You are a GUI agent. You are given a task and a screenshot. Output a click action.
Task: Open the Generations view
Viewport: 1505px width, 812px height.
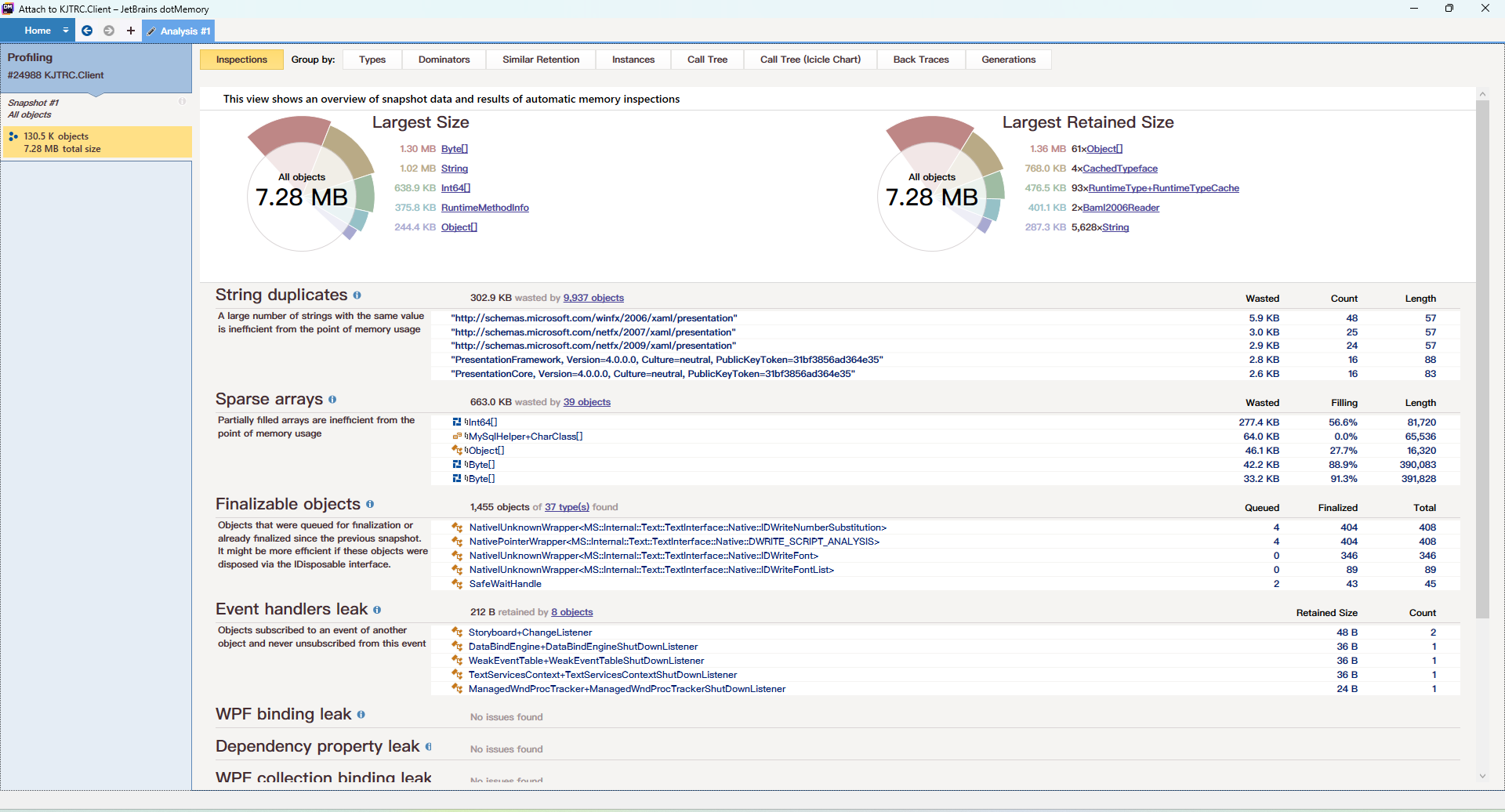tap(1009, 60)
